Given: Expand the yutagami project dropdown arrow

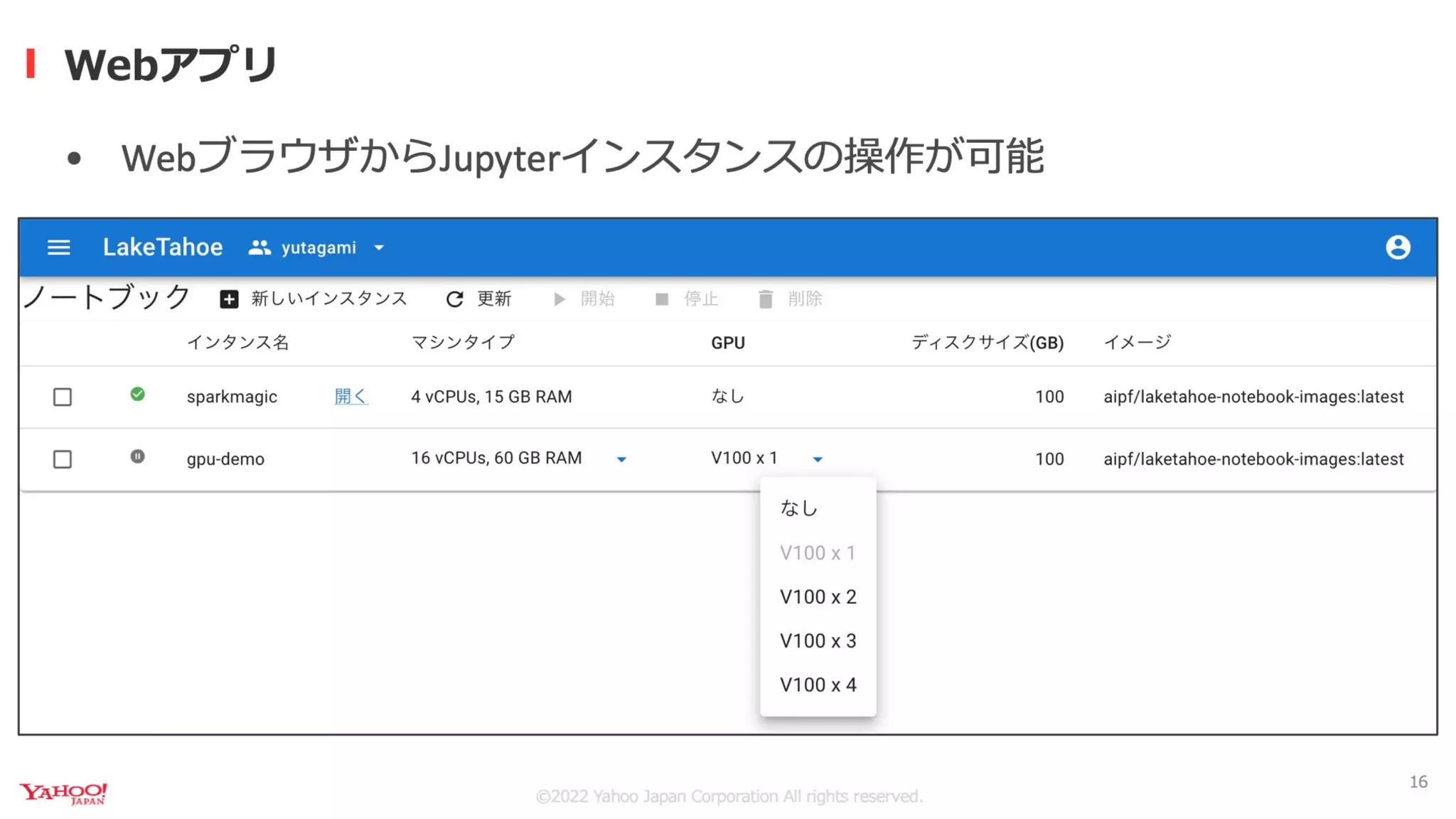Looking at the screenshot, I should pyautogui.click(x=379, y=247).
